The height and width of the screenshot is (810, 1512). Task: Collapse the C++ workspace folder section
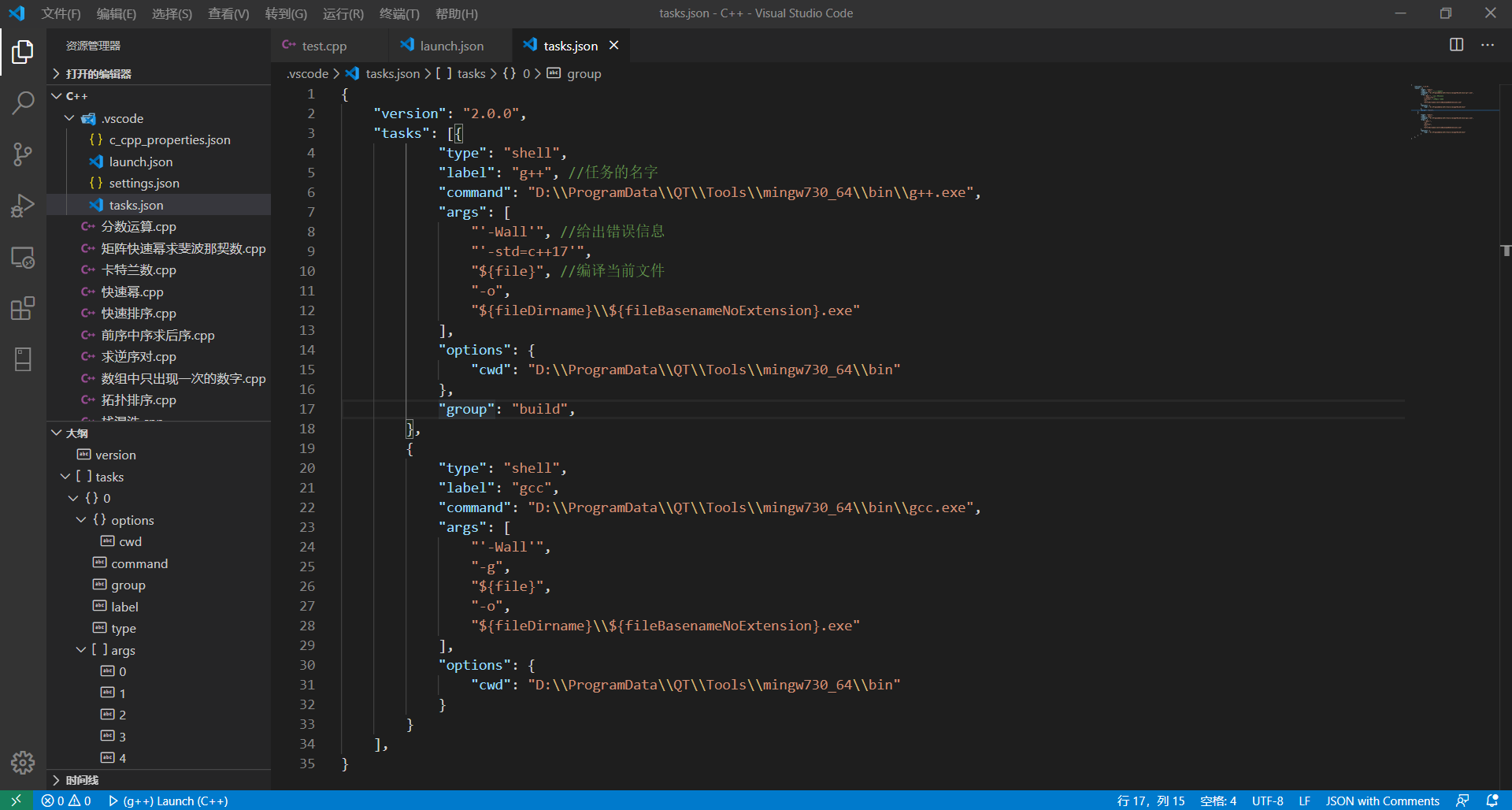(x=159, y=96)
